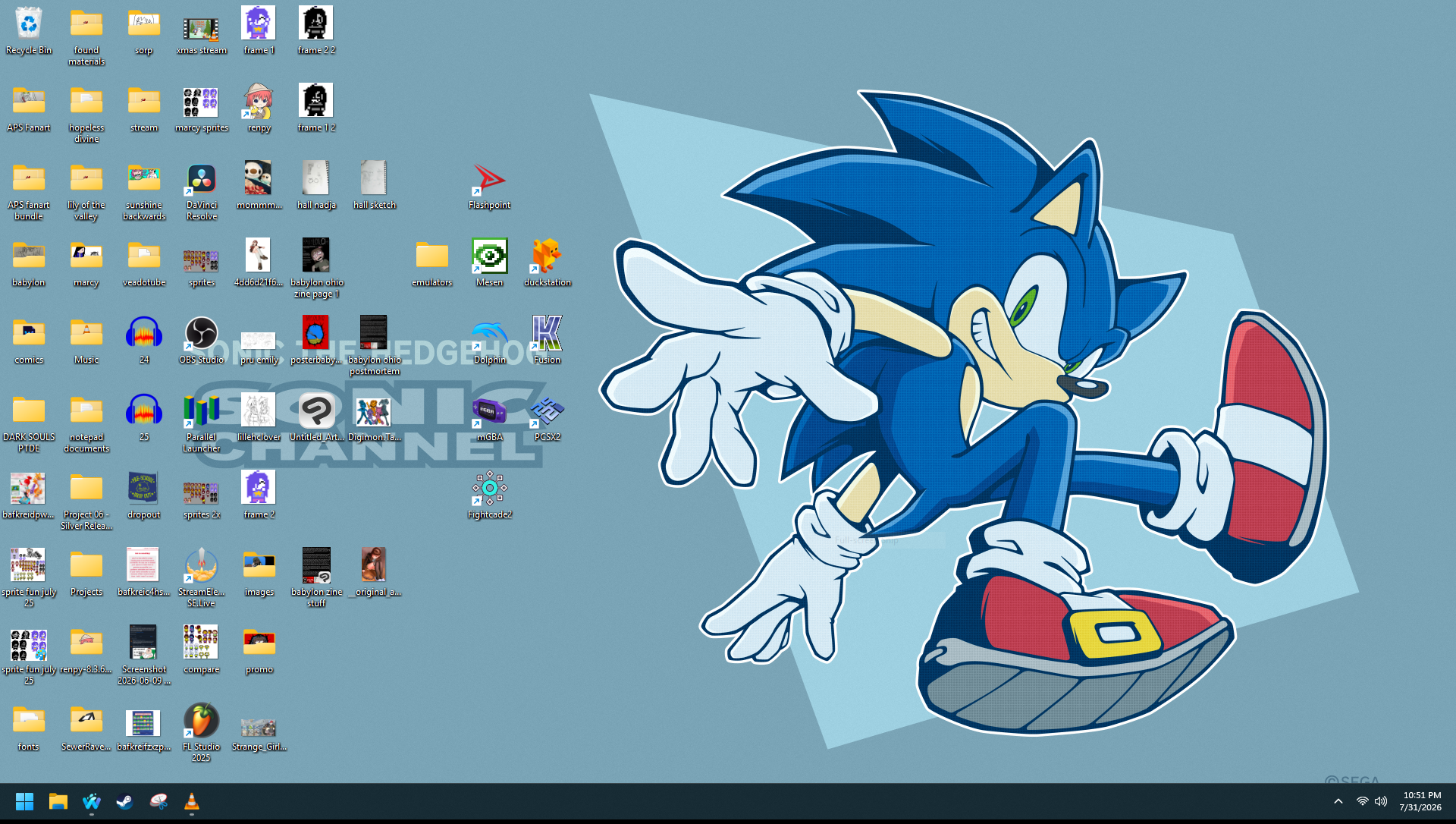
Task: Open the emulators folder
Action: (432, 263)
